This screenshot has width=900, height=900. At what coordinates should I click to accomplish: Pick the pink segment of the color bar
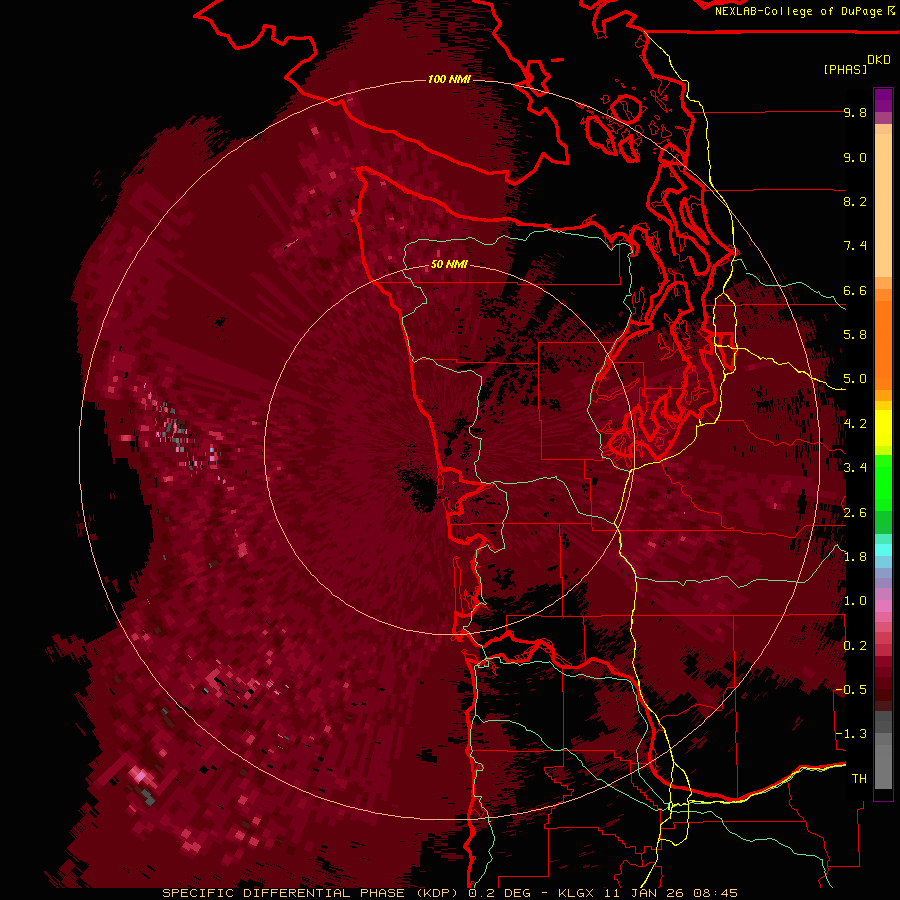pos(883,606)
